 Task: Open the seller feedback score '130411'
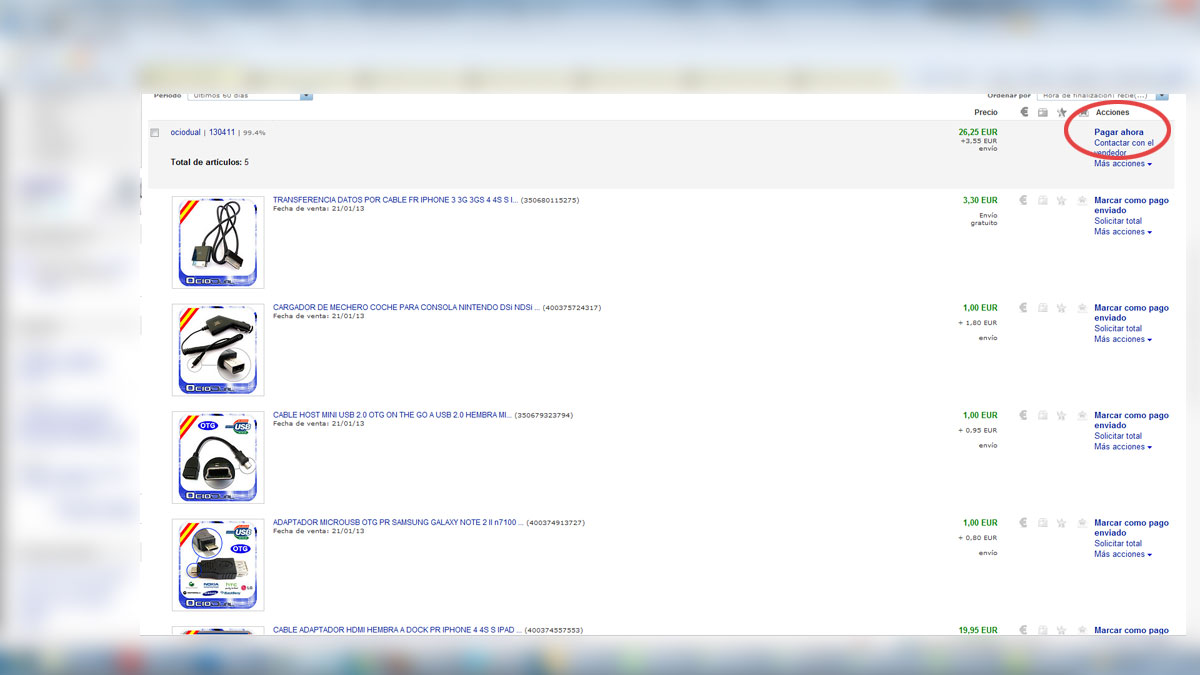click(221, 132)
